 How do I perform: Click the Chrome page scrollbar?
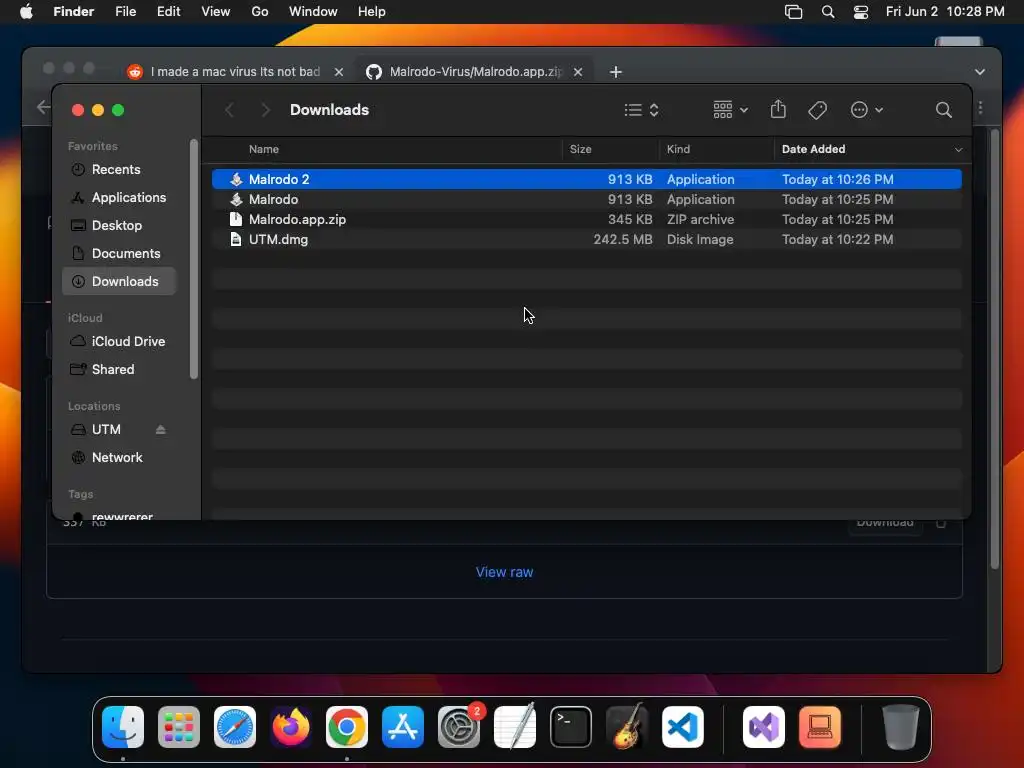995,349
